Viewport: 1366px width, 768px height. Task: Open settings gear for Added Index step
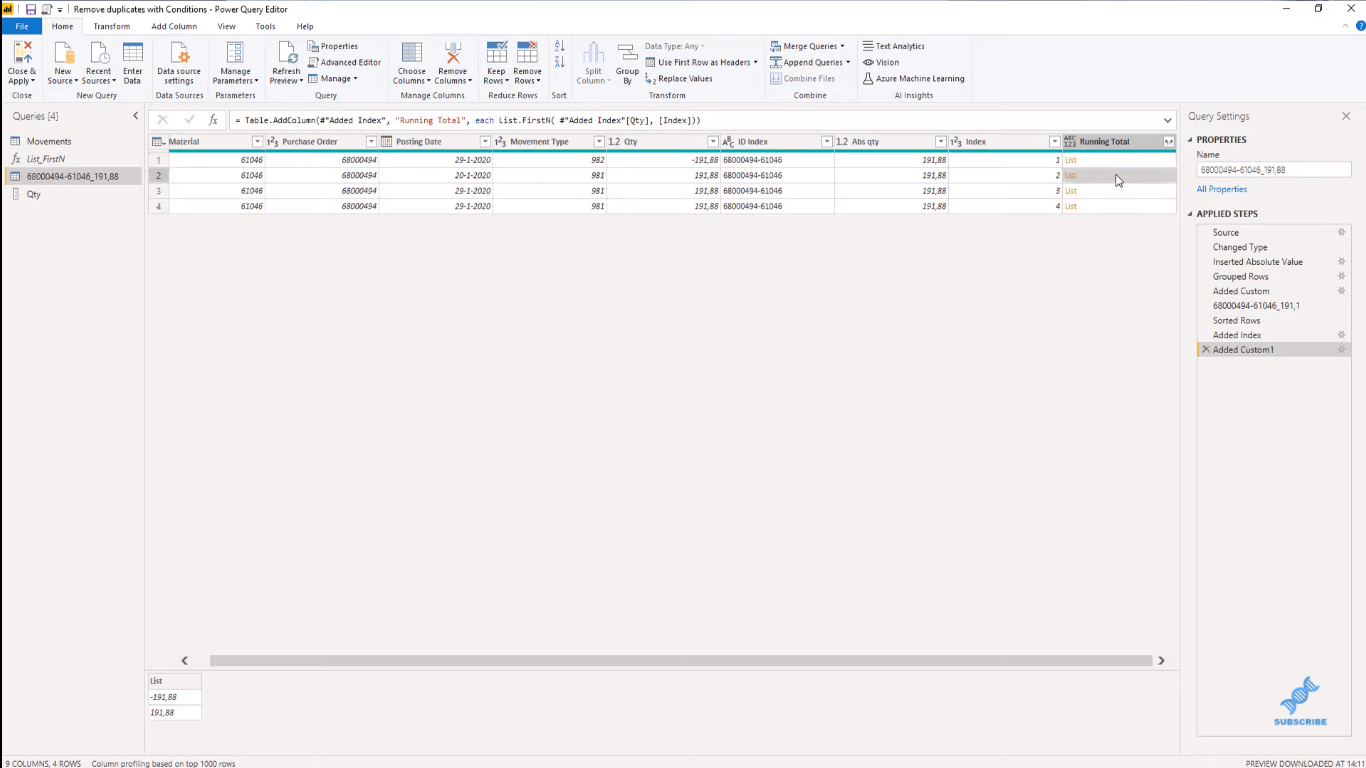(x=1342, y=335)
